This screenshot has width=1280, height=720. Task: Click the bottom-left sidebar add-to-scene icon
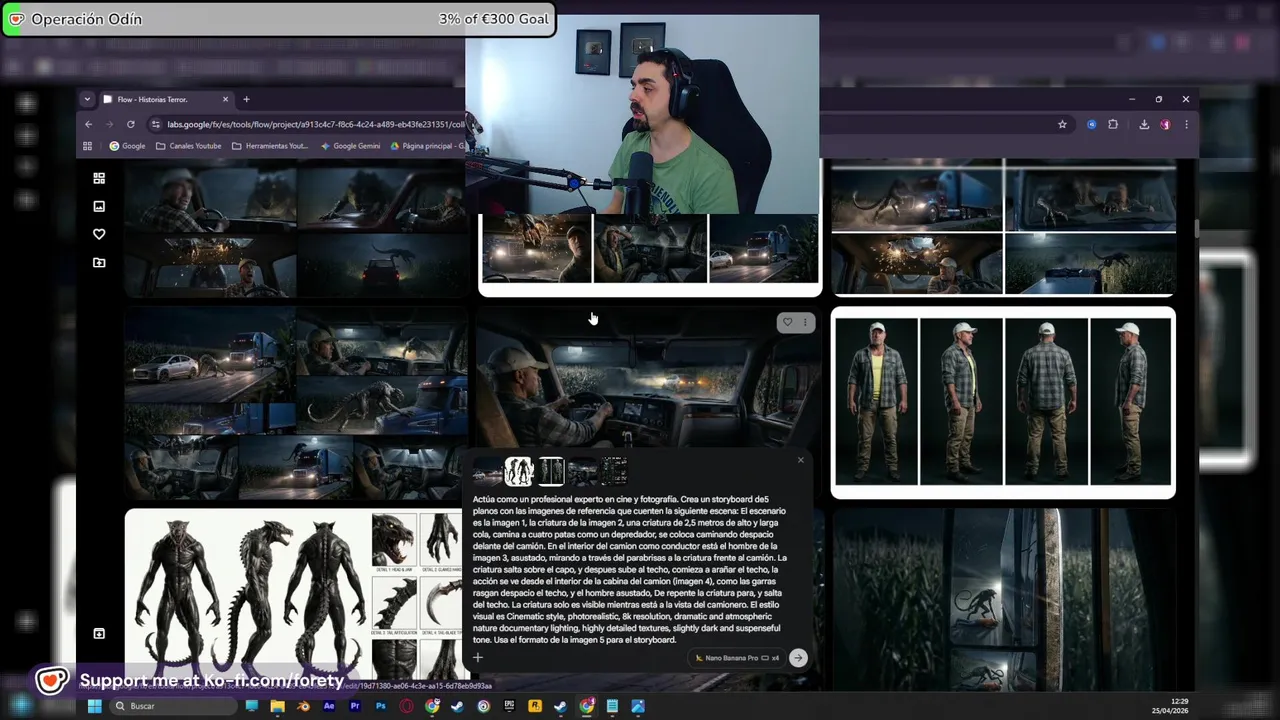99,633
